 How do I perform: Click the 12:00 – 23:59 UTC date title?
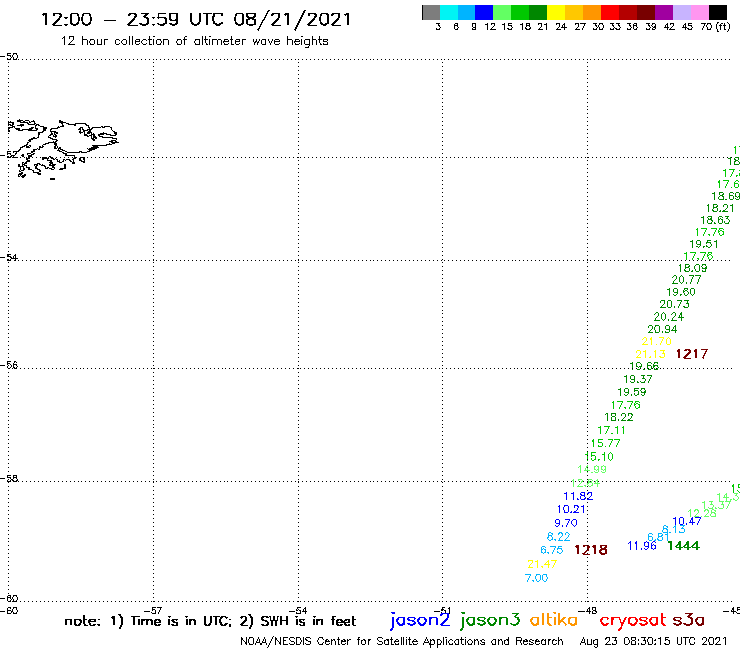(x=196, y=20)
